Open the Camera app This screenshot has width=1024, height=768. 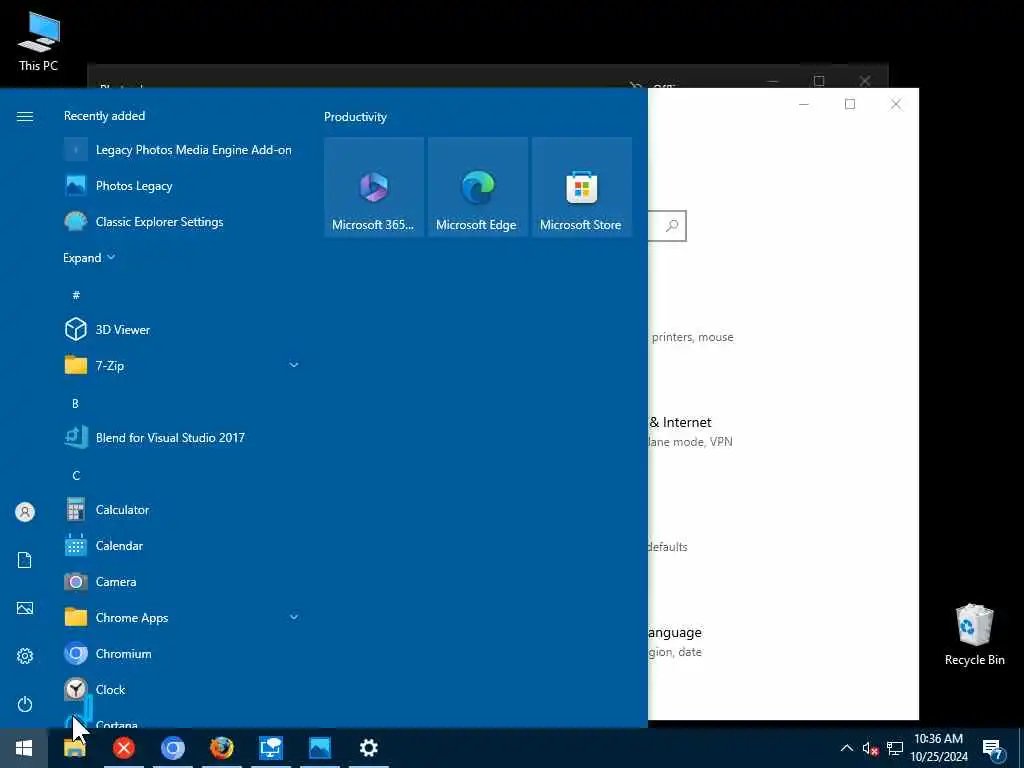coord(182,582)
